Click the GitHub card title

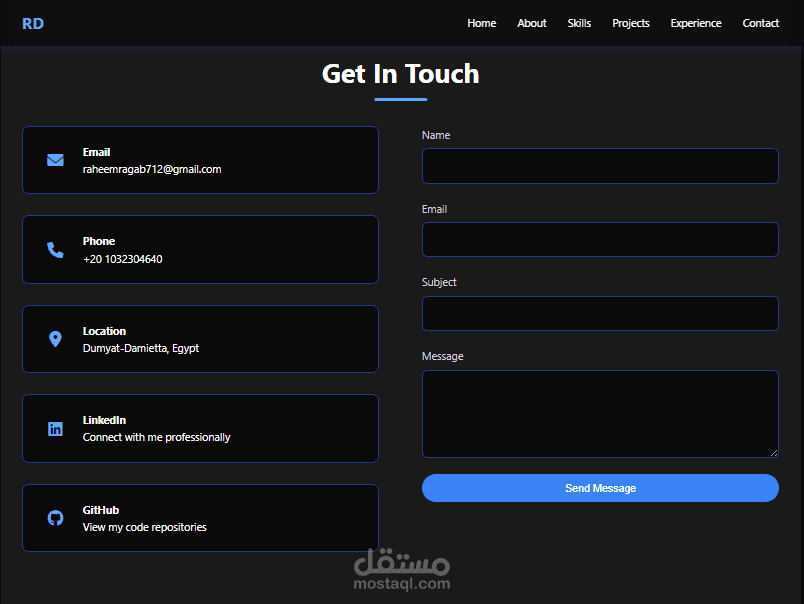[x=100, y=510]
